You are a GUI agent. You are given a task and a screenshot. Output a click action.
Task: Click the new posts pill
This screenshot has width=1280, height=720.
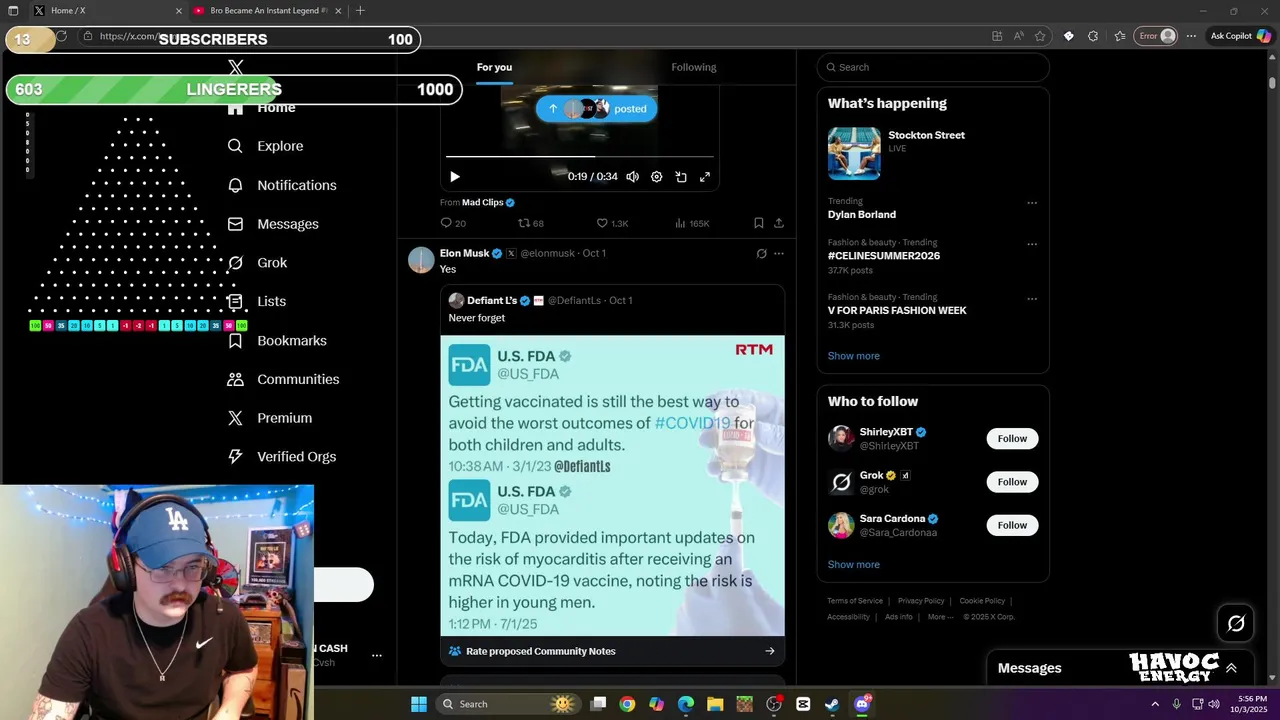[x=596, y=109]
